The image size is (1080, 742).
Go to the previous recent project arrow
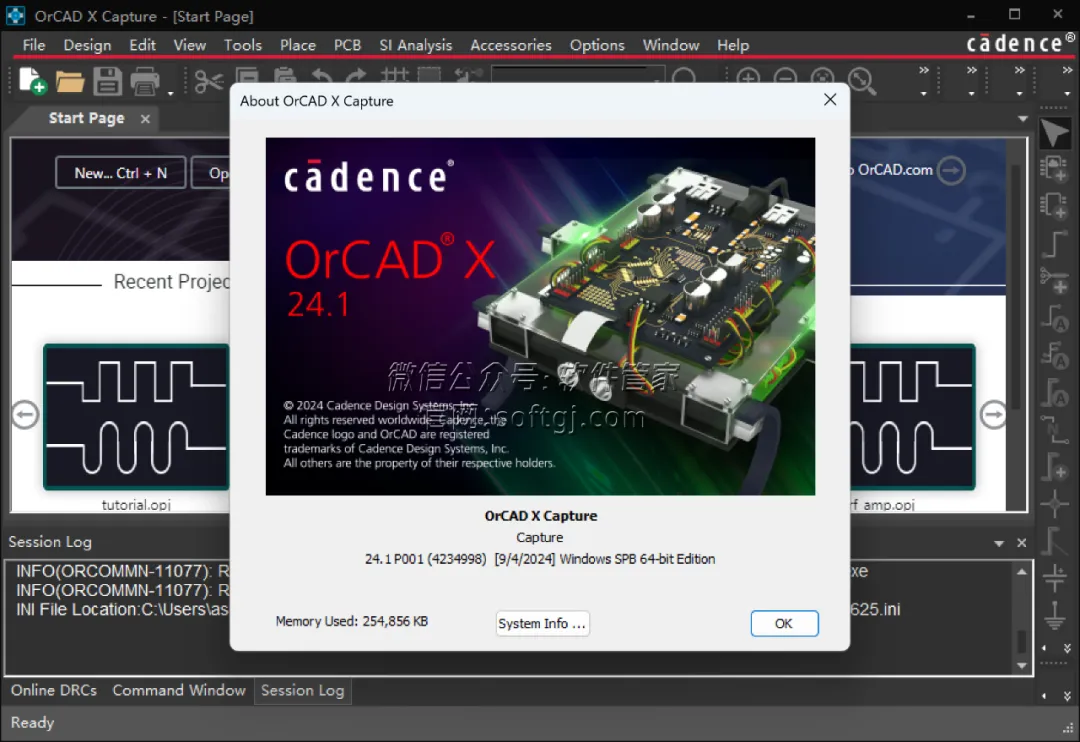pyautogui.click(x=25, y=414)
